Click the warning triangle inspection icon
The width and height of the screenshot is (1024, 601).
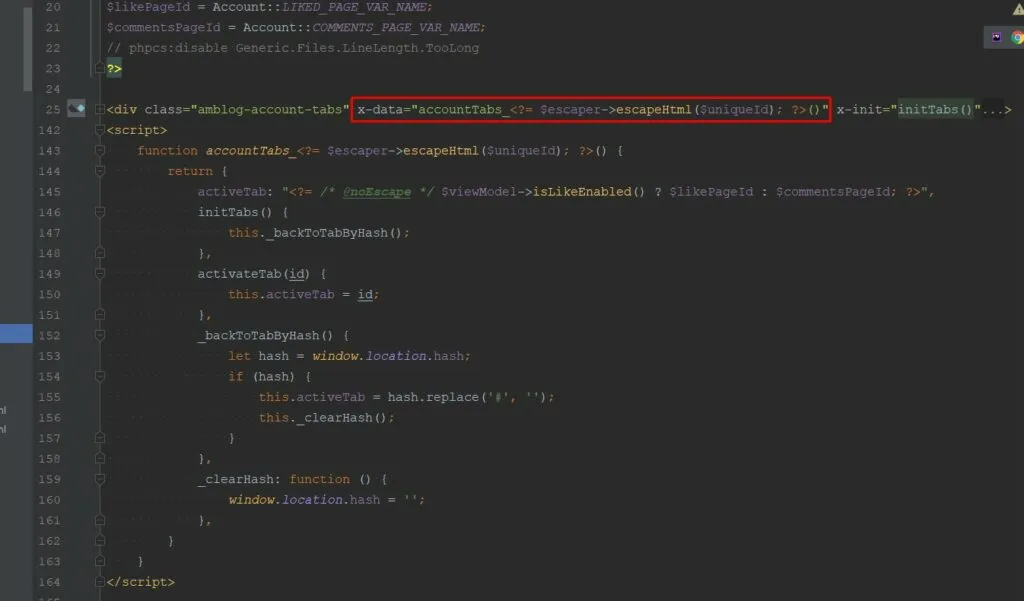tap(1017, 8)
